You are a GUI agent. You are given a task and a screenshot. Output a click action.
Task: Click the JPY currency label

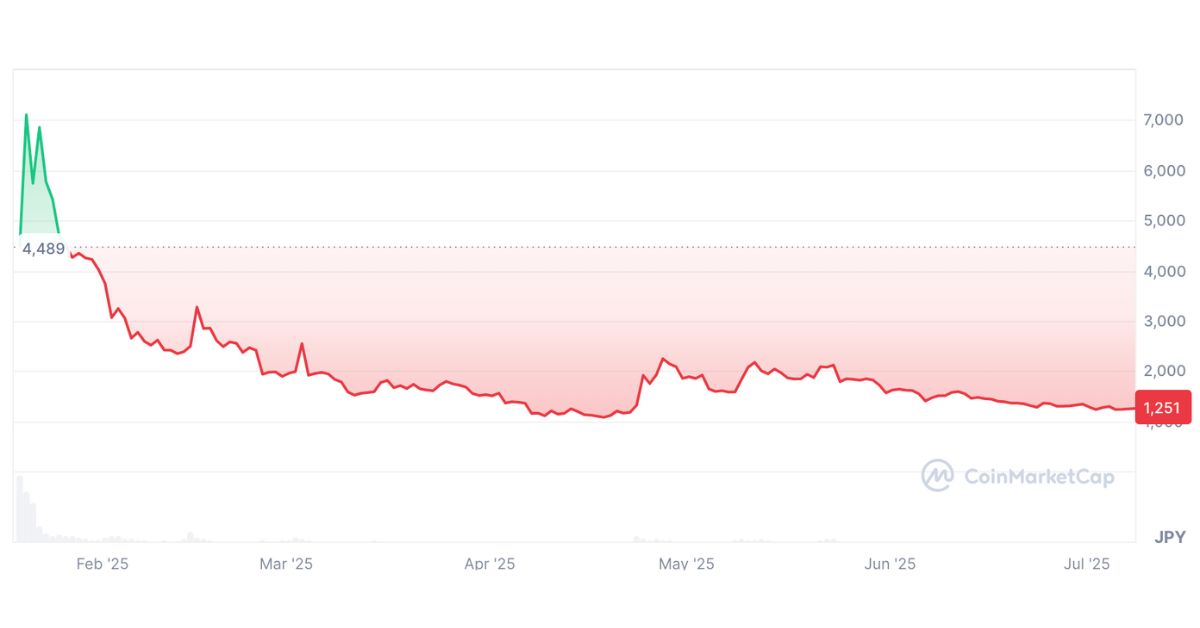coord(1170,537)
